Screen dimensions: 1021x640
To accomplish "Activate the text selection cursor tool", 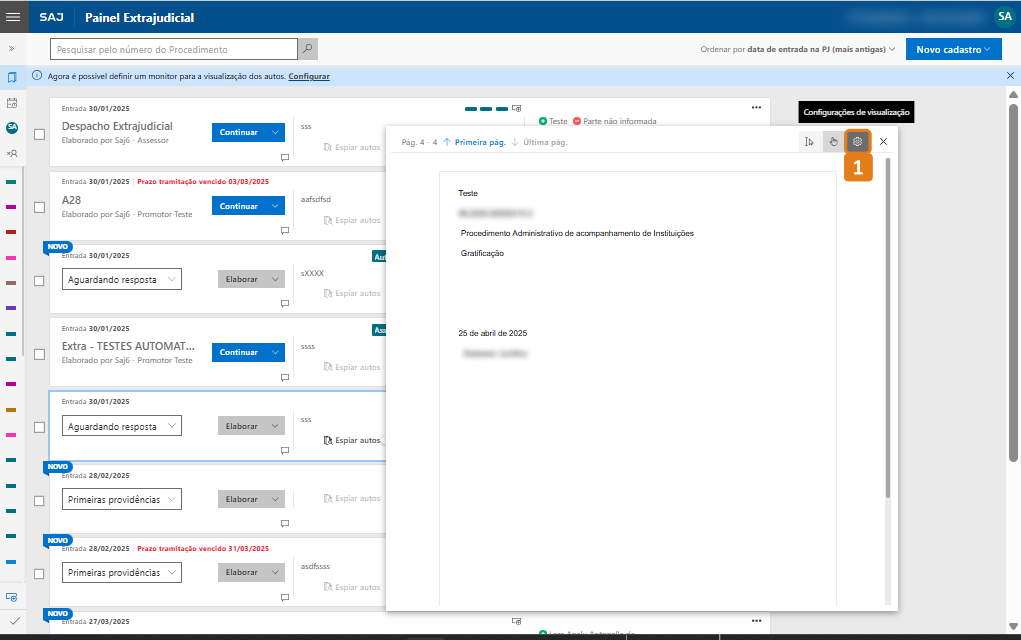I will click(809, 142).
